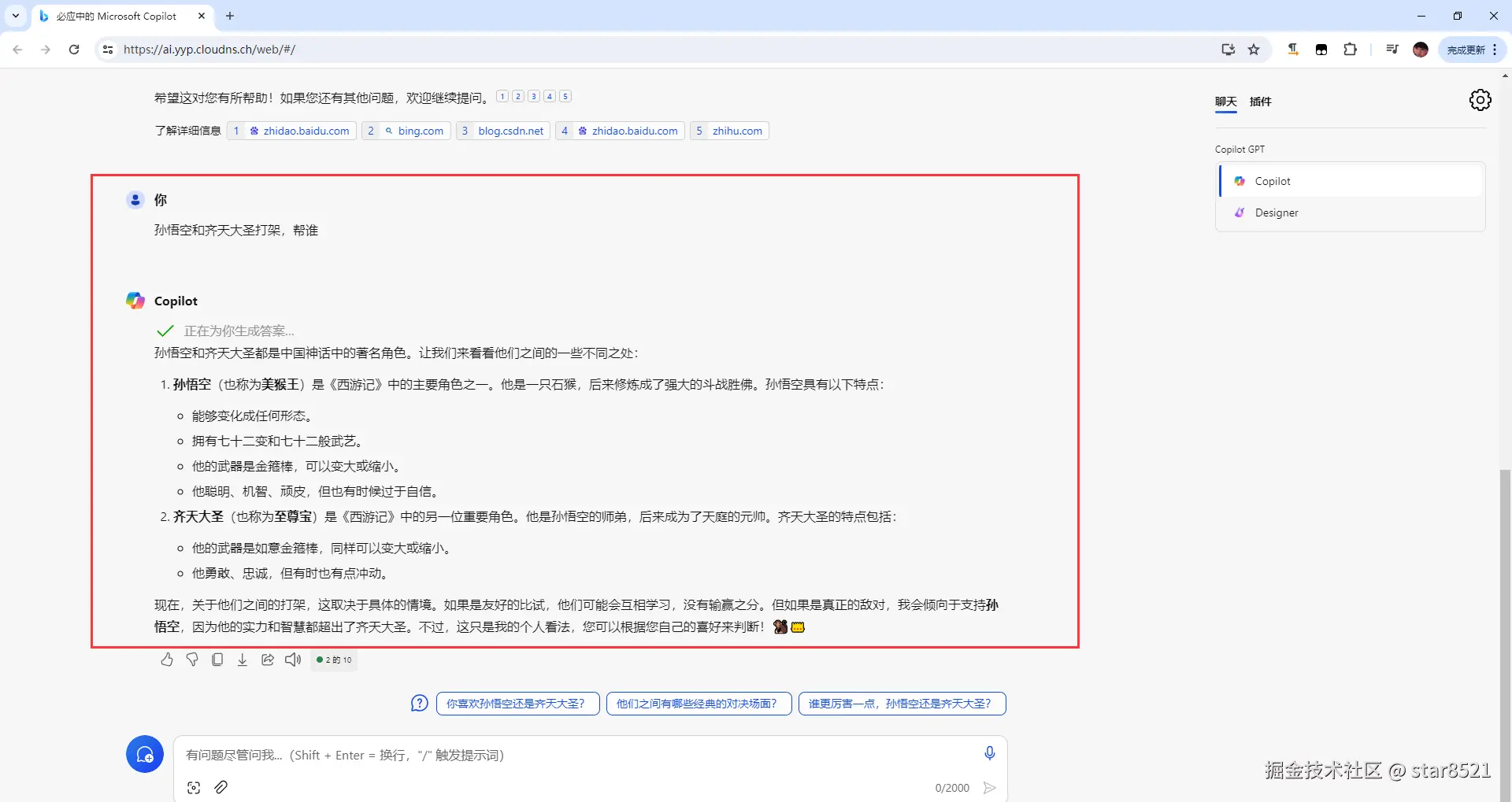Expand the tab search dropdown arrow
The height and width of the screenshot is (802, 1512).
(x=15, y=16)
